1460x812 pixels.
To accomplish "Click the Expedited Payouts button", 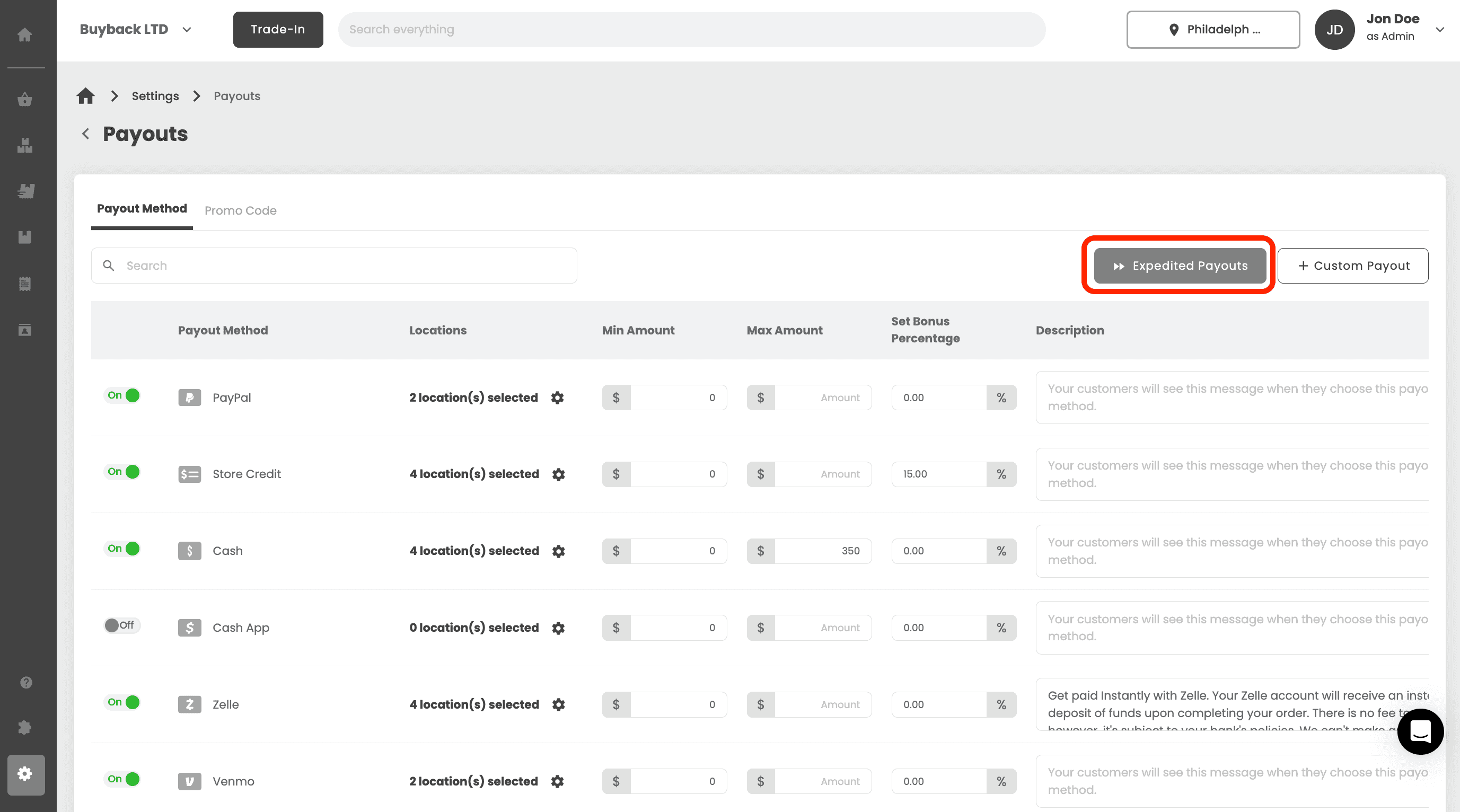I will coord(1180,266).
